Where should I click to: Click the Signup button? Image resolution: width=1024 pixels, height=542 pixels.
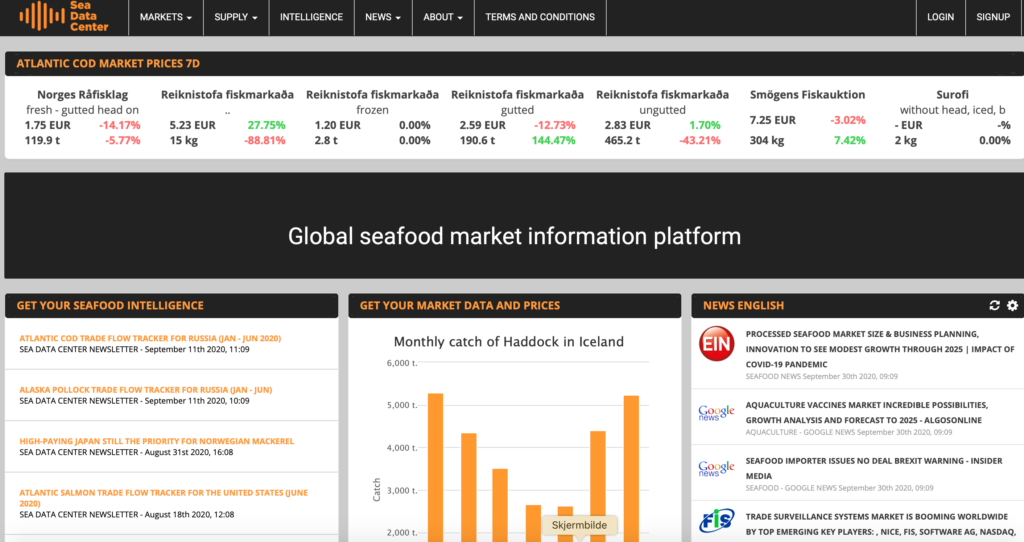pyautogui.click(x=993, y=17)
